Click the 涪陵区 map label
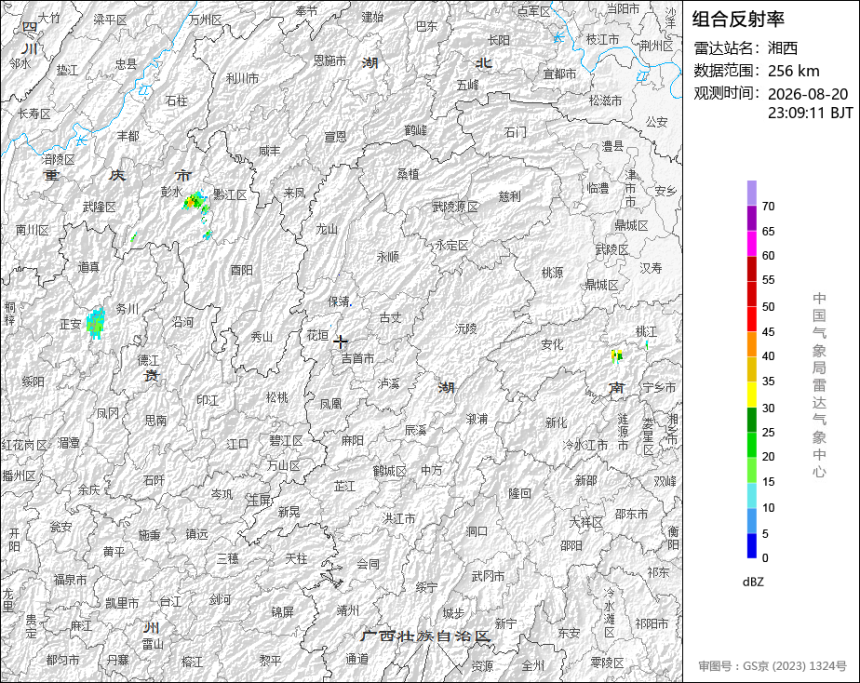860x683 pixels. pos(58,160)
